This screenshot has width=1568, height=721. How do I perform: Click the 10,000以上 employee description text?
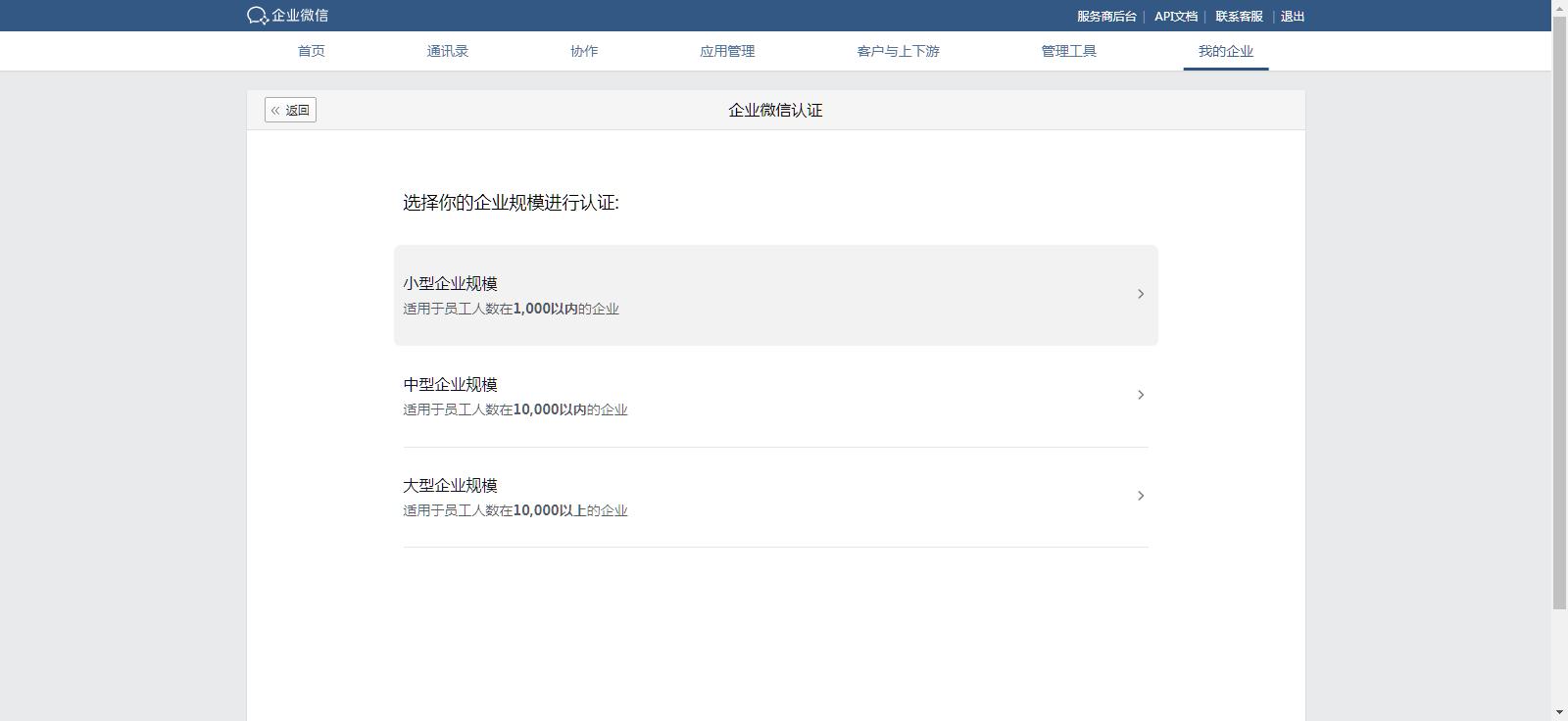tap(515, 510)
